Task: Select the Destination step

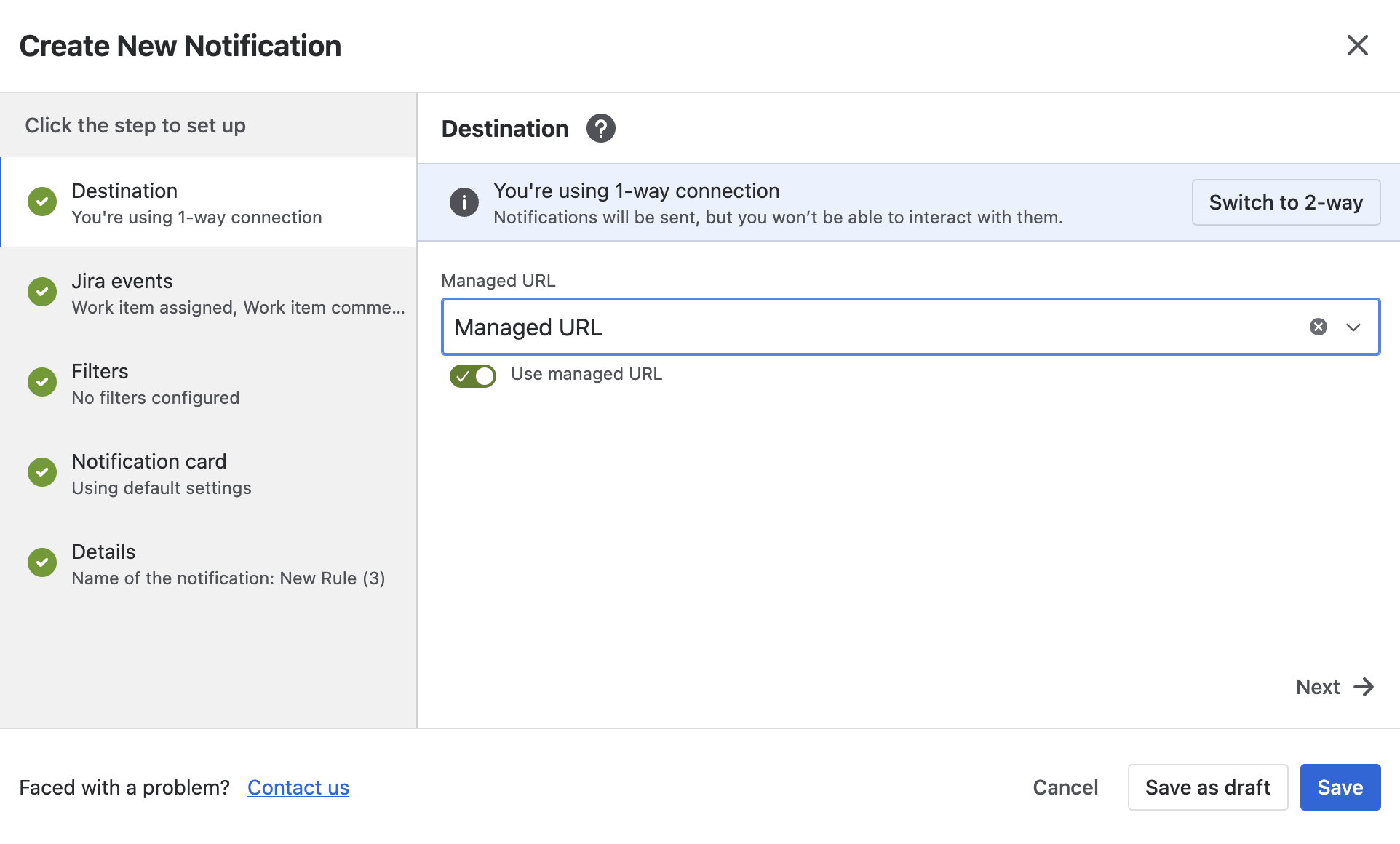Action: pos(209,203)
